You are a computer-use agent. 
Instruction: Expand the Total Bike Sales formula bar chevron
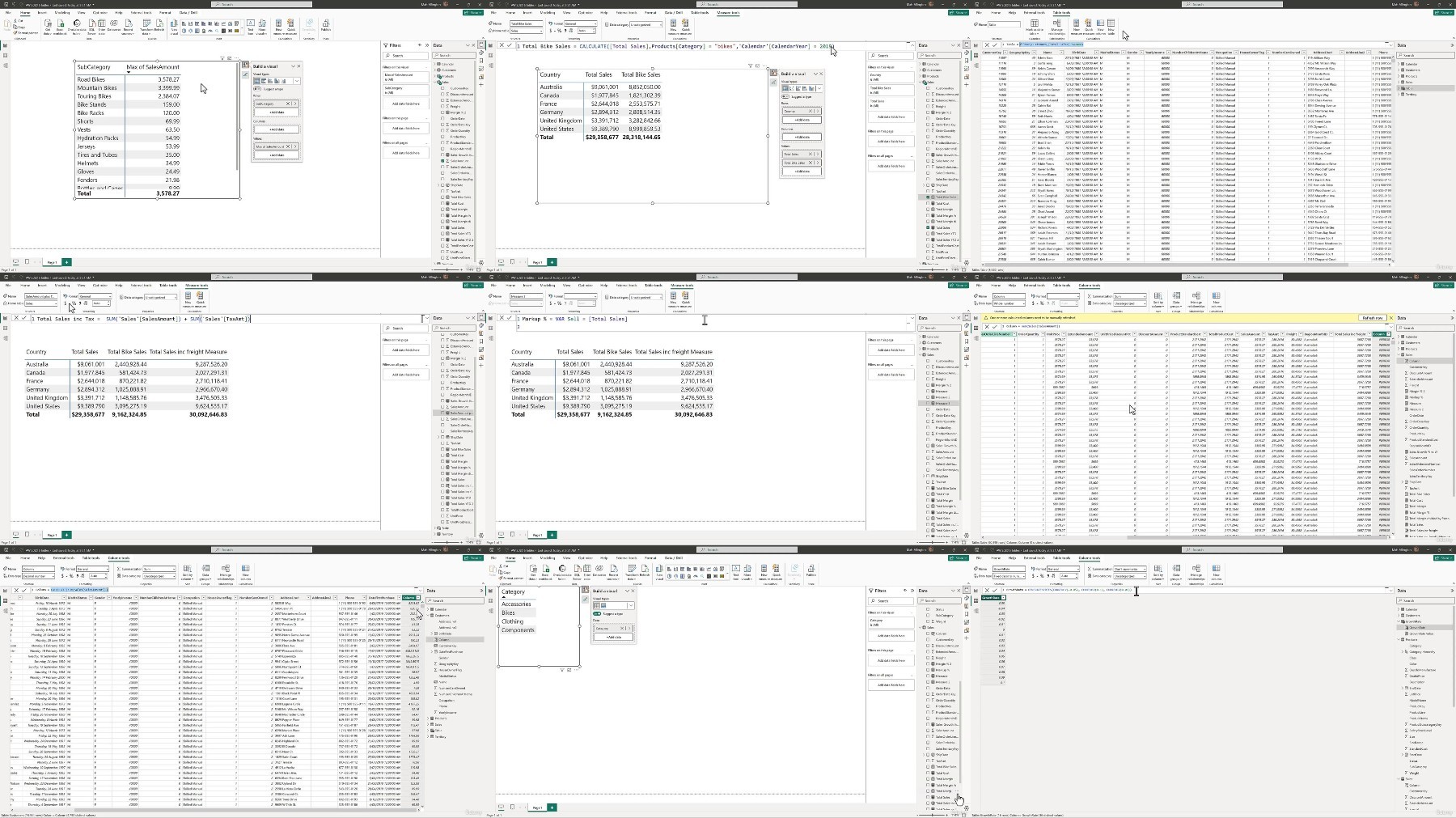(912, 46)
